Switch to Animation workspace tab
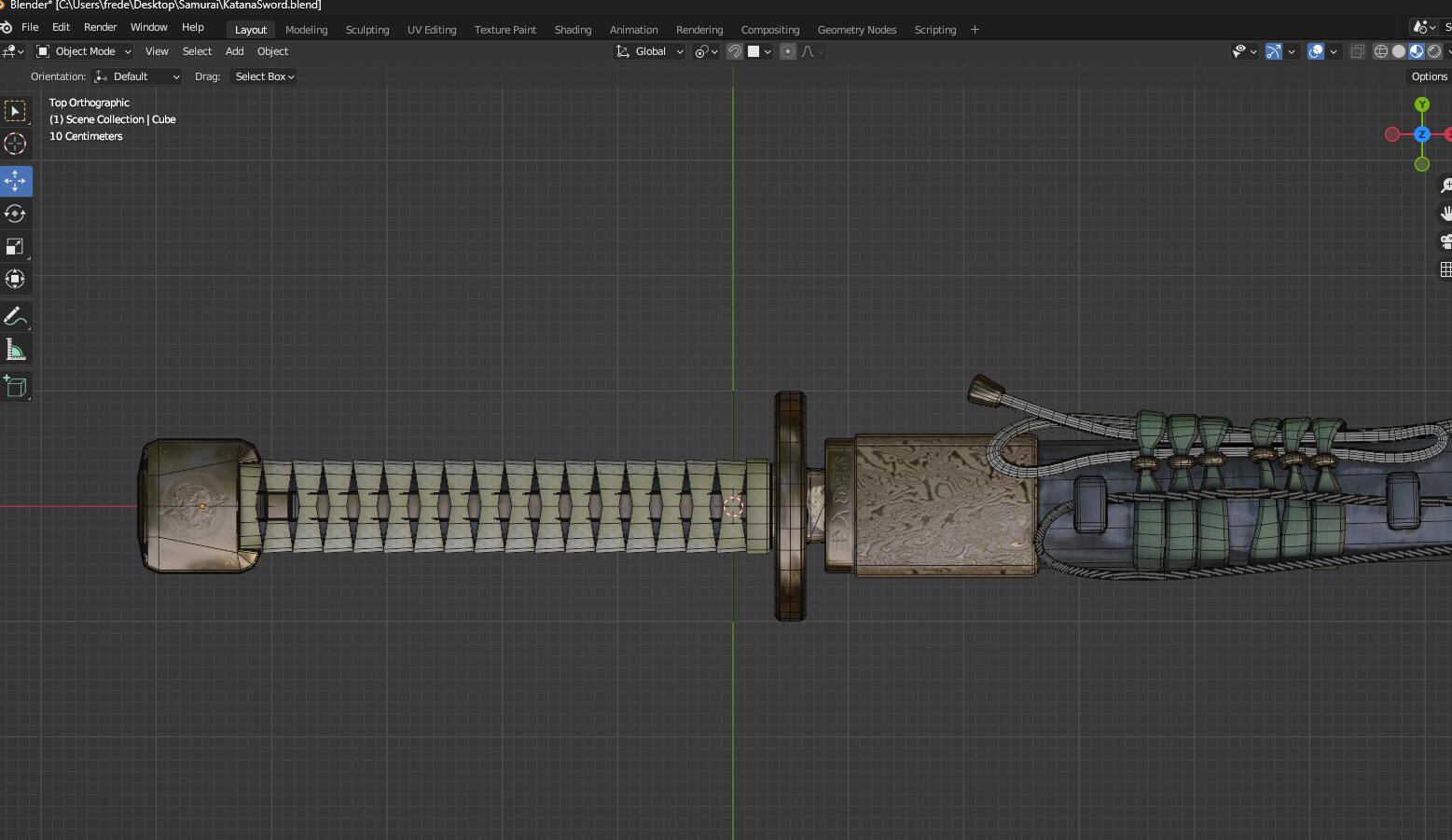The width and height of the screenshot is (1452, 840). pos(633,30)
